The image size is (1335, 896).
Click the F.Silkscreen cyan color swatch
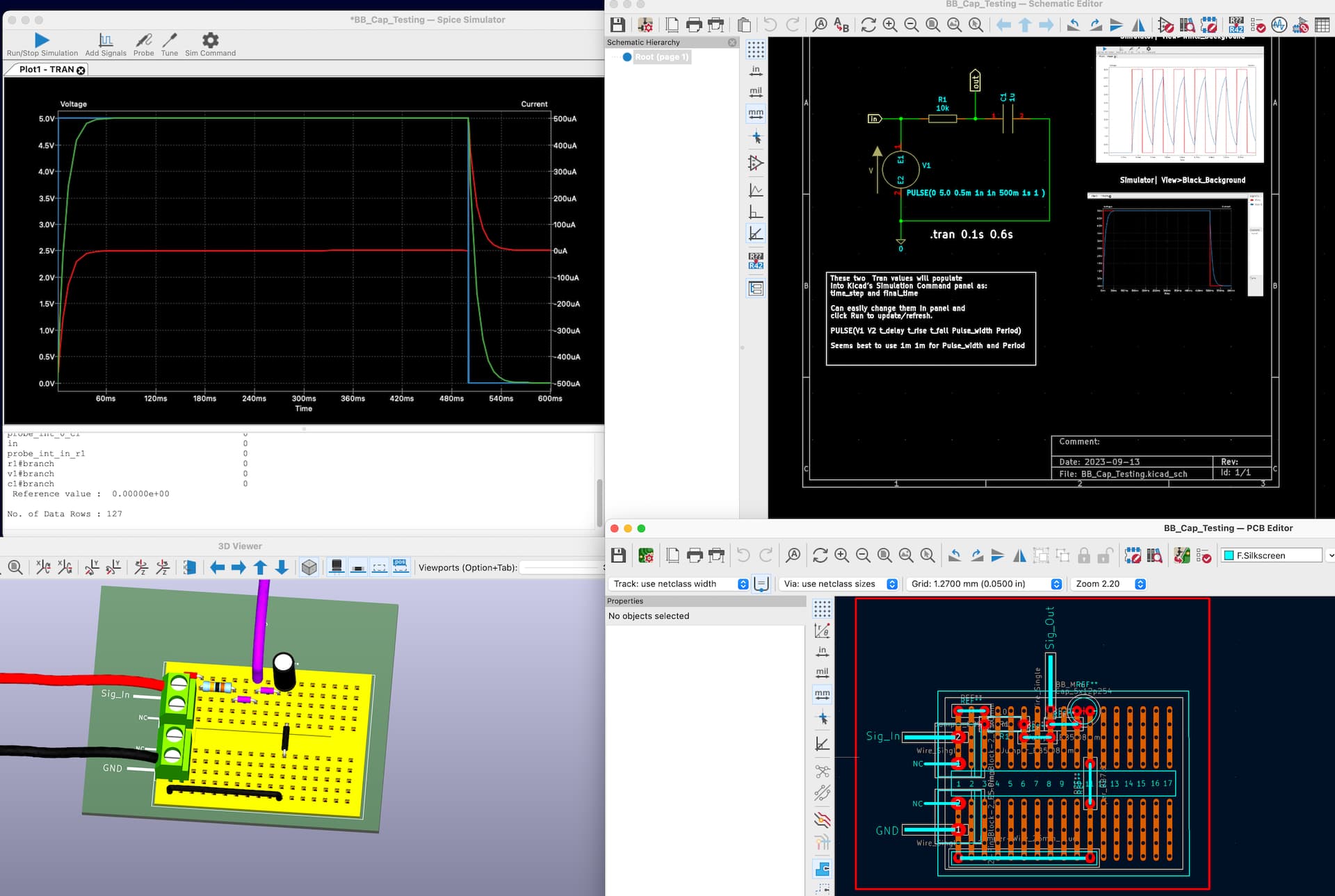coord(1229,555)
